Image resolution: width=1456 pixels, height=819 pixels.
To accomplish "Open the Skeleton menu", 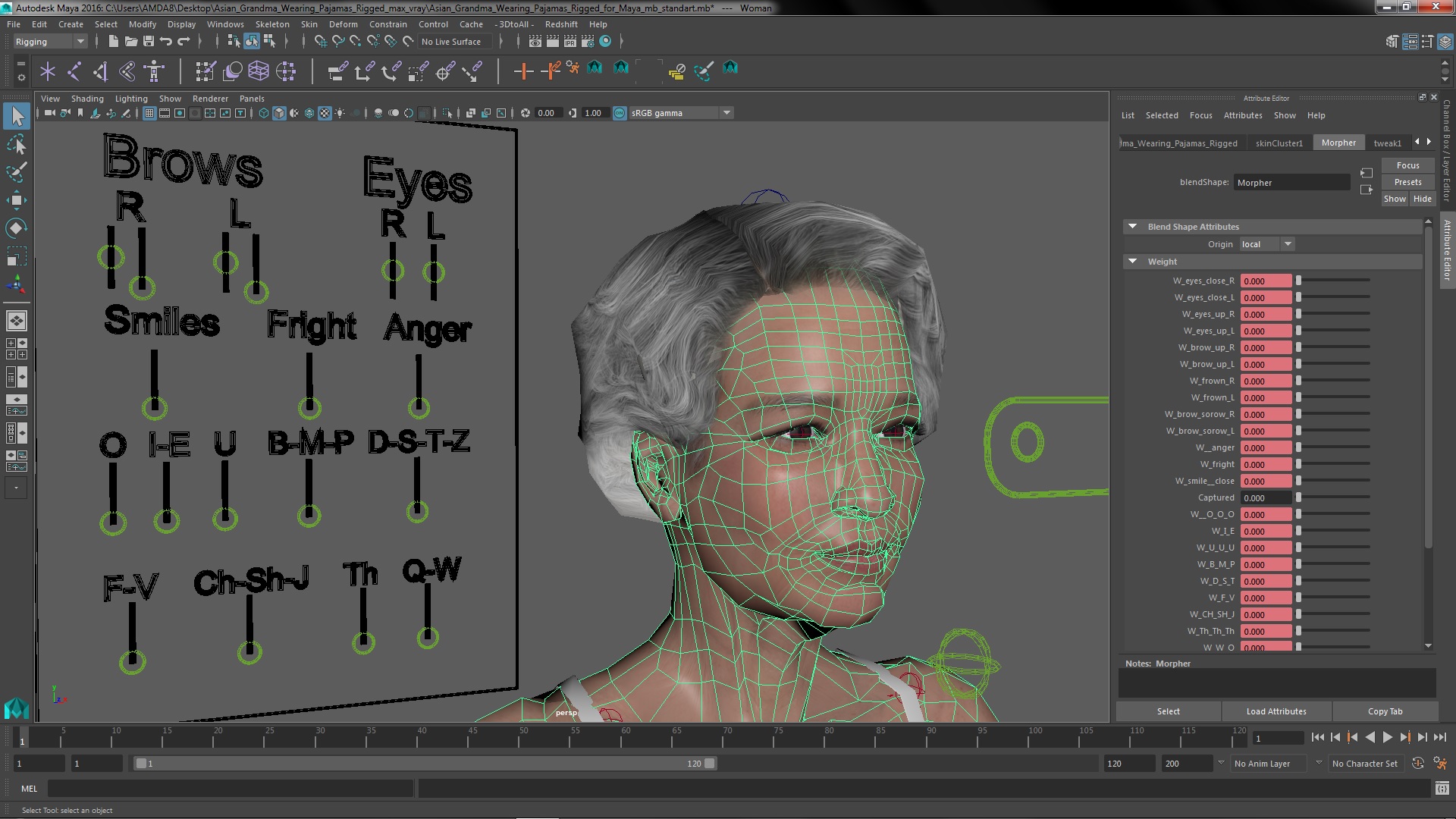I will (272, 24).
